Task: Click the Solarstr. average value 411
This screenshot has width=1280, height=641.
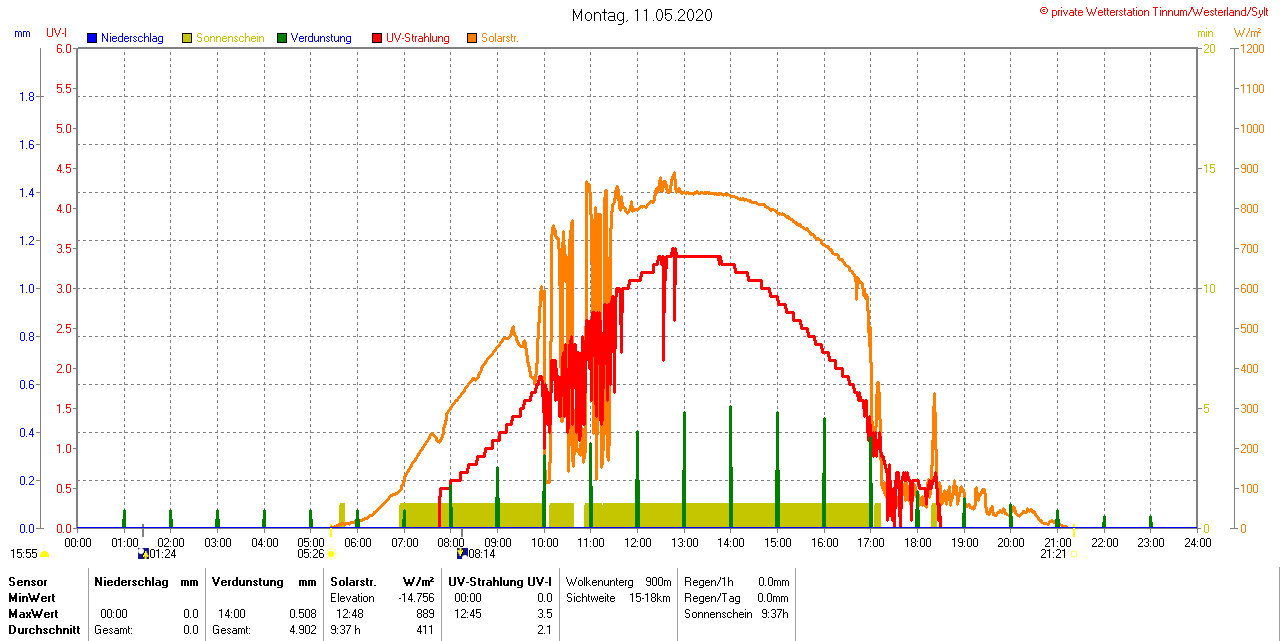Action: [426, 630]
